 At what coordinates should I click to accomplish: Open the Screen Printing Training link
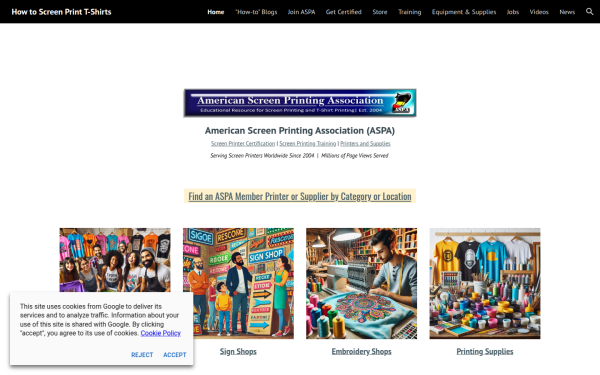click(x=308, y=143)
